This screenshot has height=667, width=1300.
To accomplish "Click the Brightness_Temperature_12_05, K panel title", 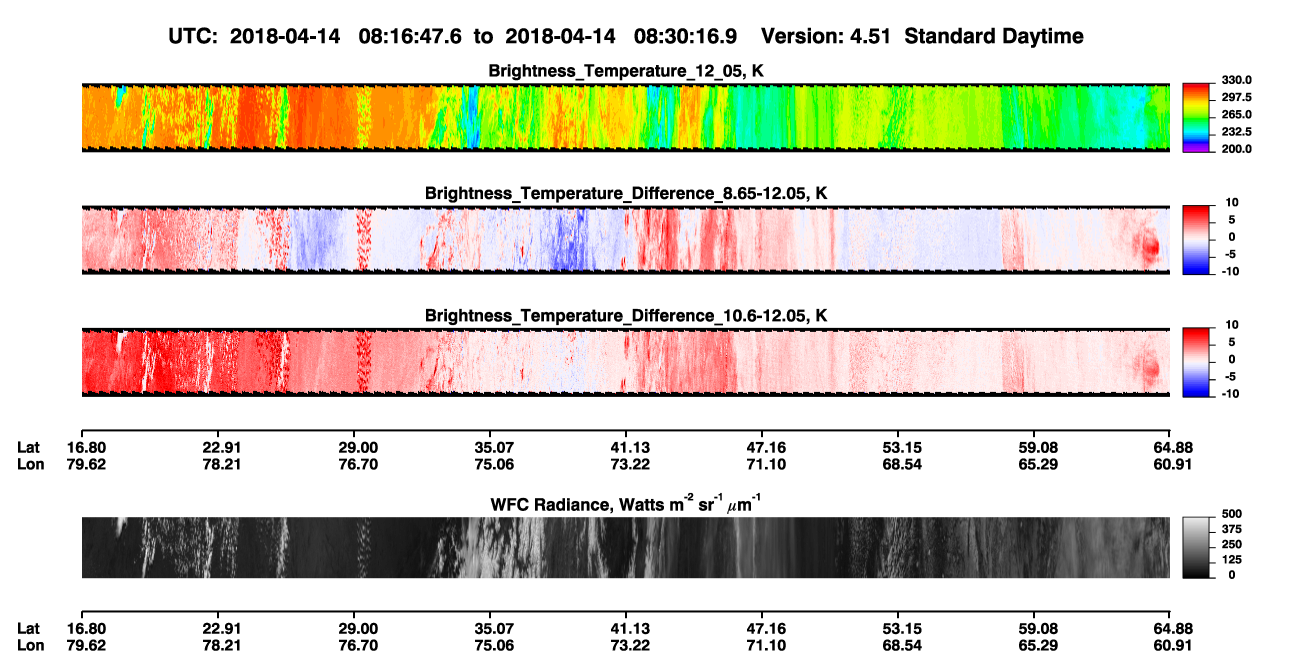I will pos(626,71).
